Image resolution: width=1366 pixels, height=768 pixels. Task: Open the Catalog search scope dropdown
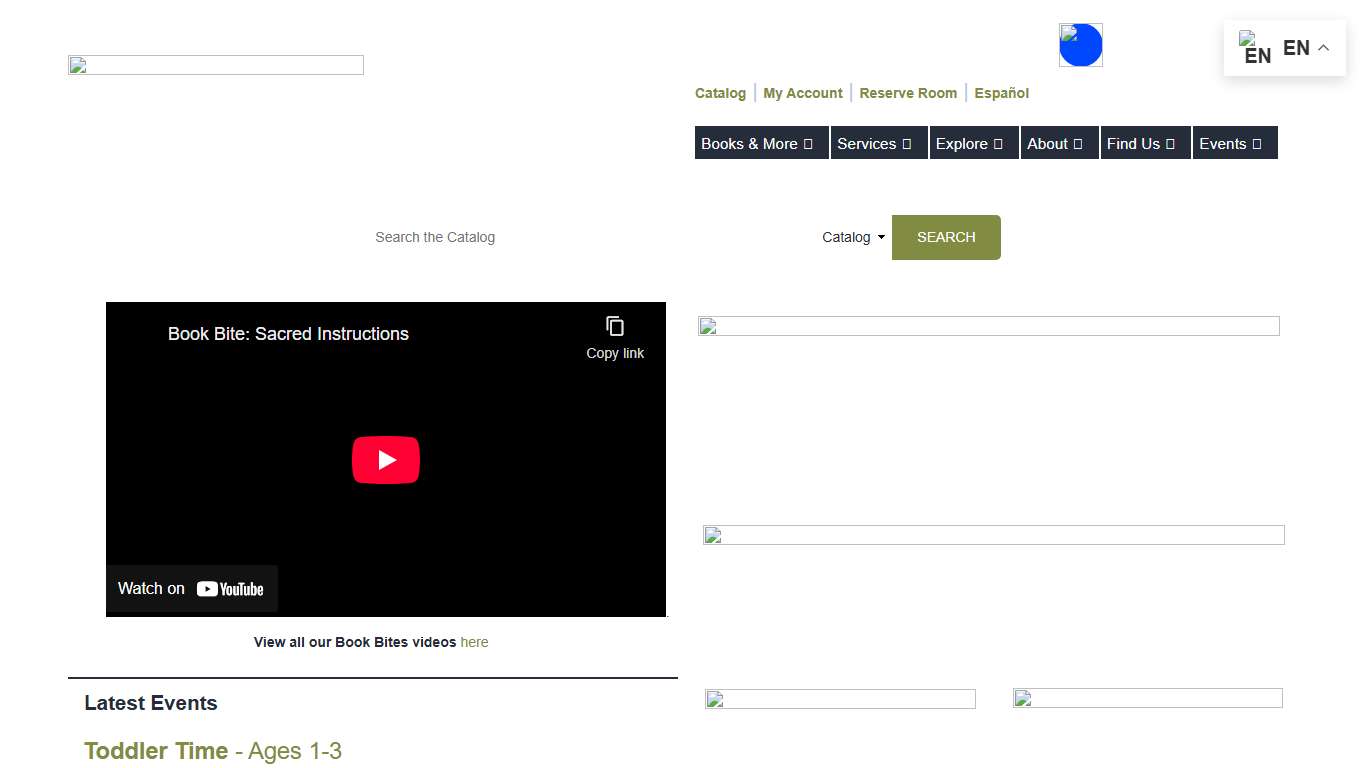tap(853, 237)
